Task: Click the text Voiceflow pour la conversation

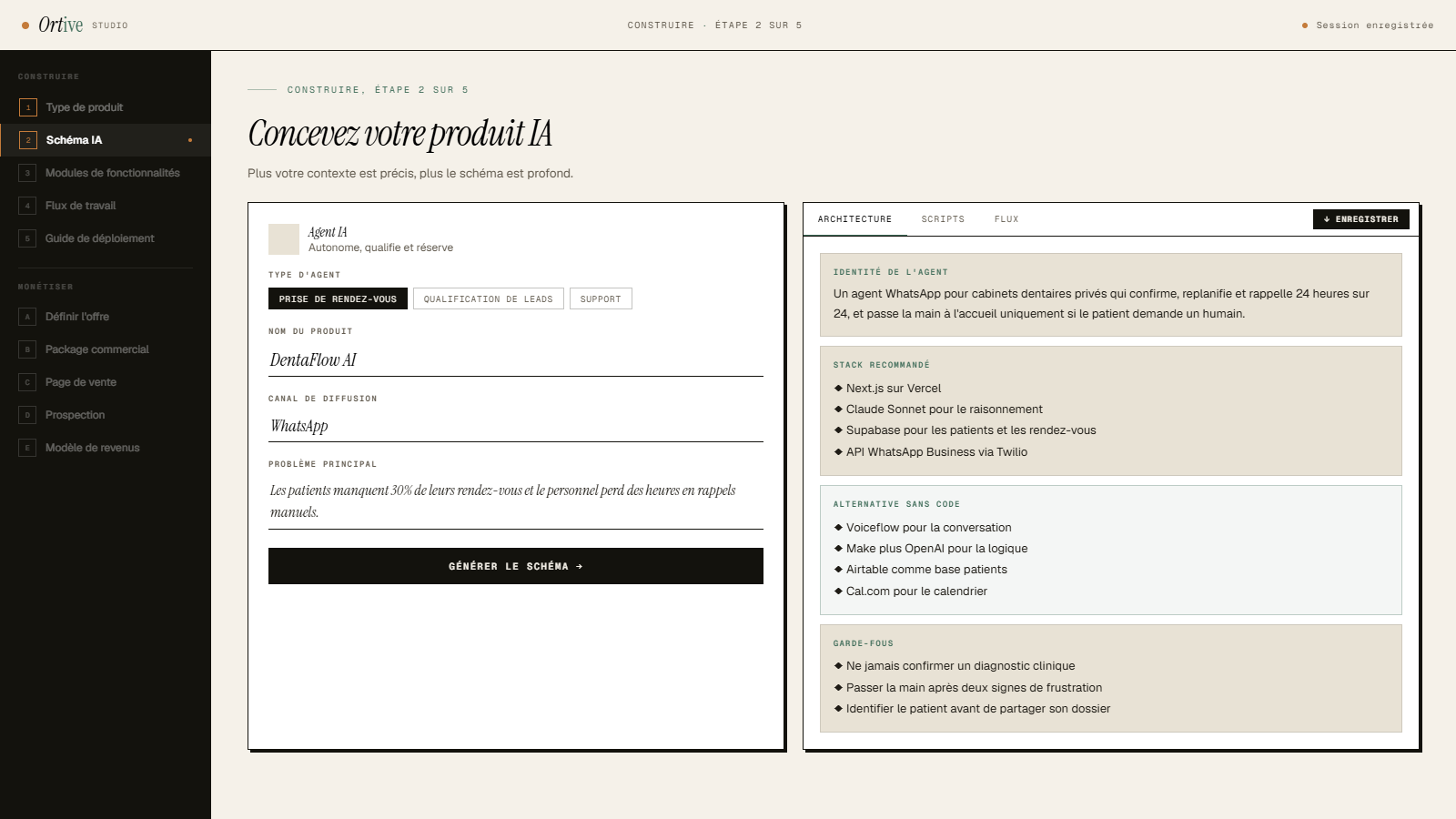Action: 928,528
